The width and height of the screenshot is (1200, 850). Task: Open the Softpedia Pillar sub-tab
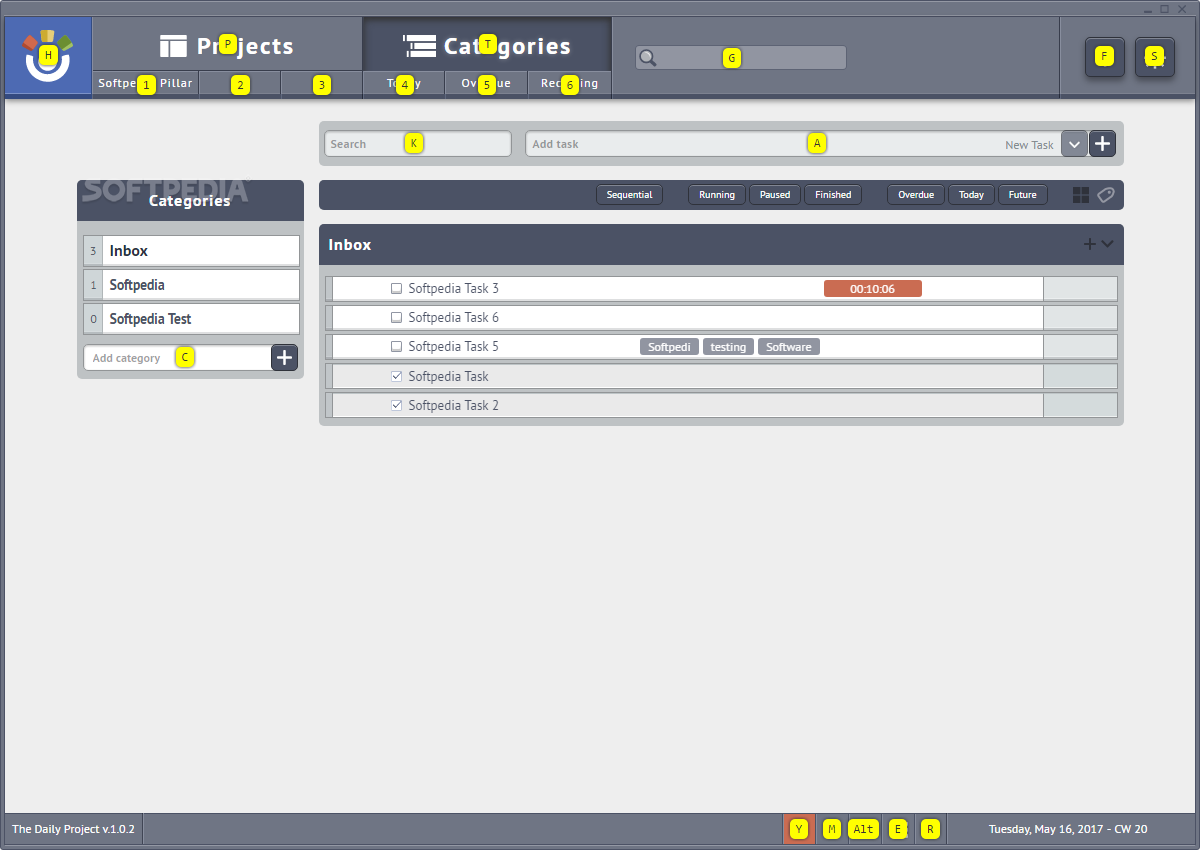coord(145,84)
